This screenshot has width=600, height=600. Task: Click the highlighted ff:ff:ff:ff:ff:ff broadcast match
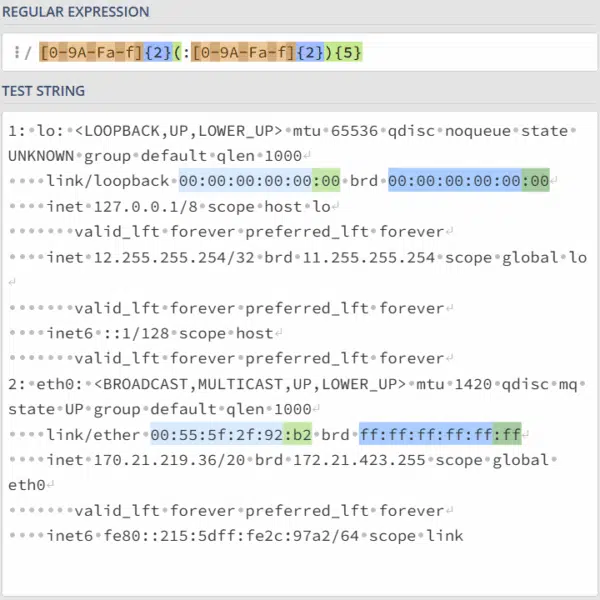click(440, 435)
